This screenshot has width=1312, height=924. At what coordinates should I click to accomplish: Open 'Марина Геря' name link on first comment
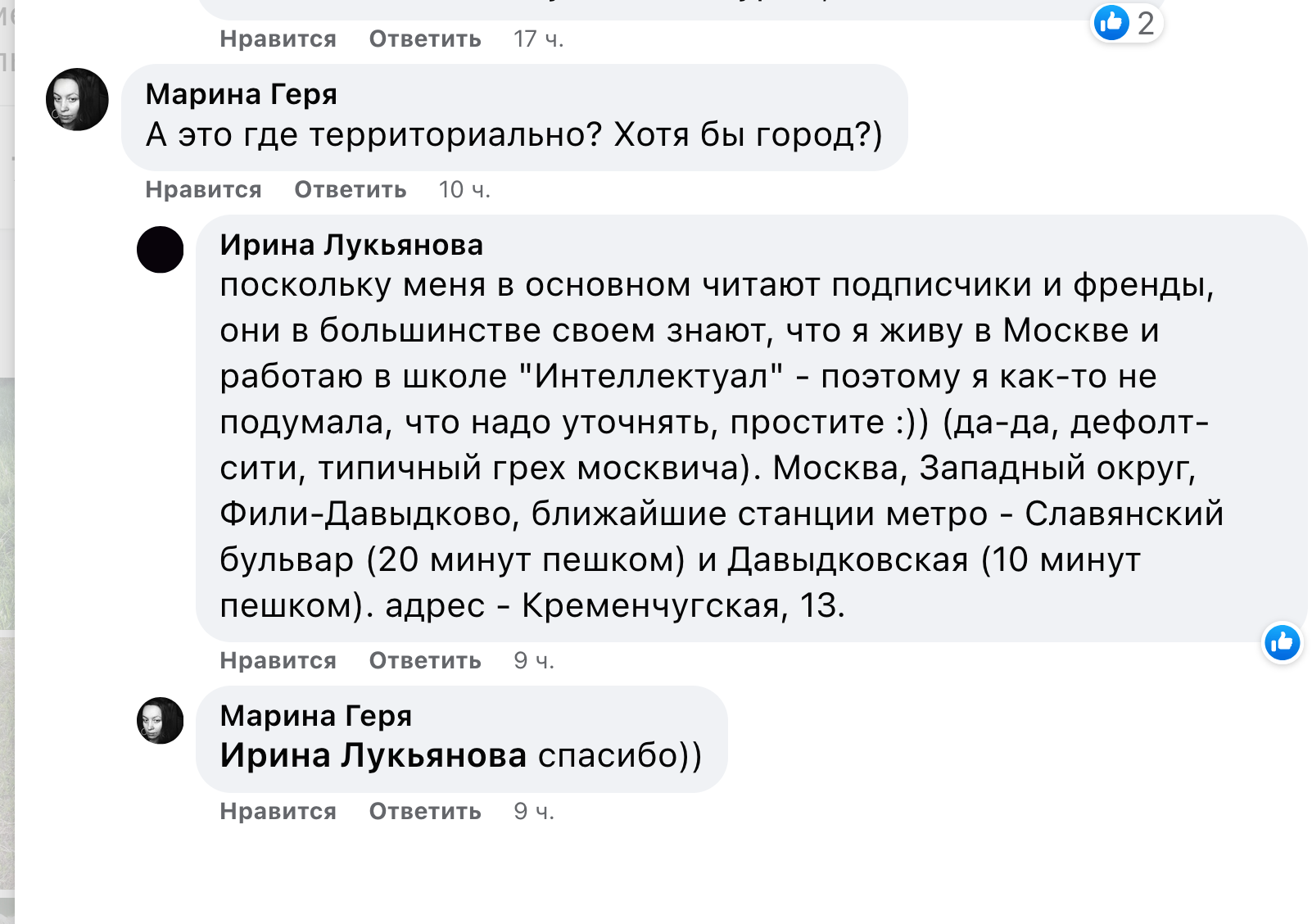tap(241, 94)
